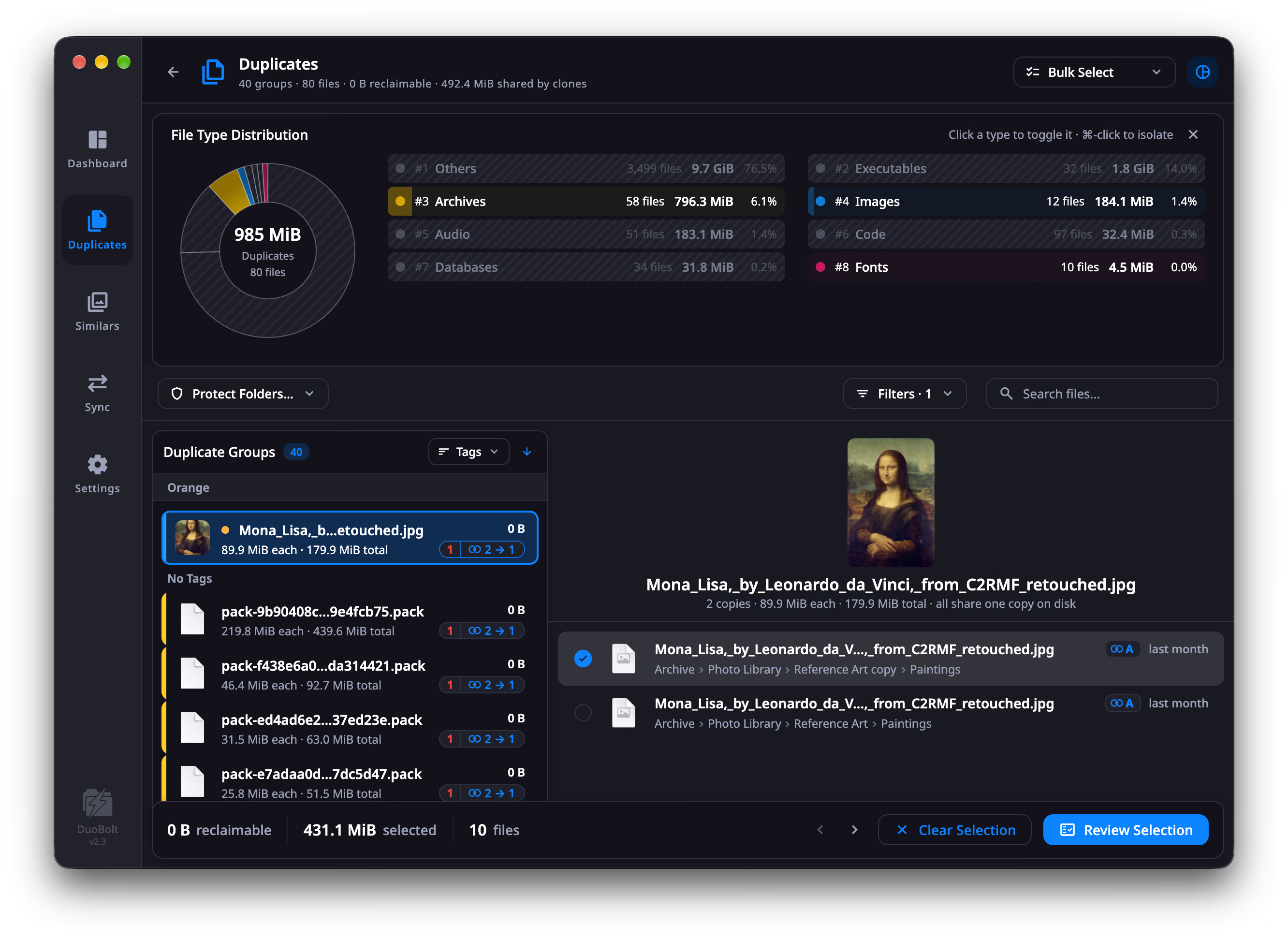This screenshot has height=940, width=1288.
Task: Click the file icon of pack-9b90408c pack
Action: pyautogui.click(x=192, y=619)
